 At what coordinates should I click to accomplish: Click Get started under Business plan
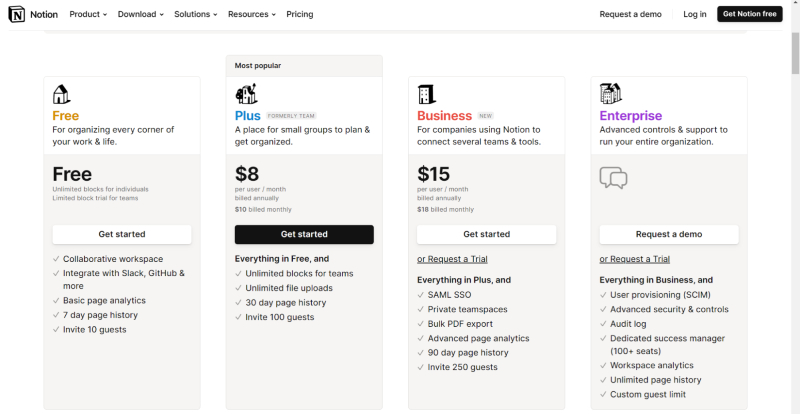click(486, 234)
